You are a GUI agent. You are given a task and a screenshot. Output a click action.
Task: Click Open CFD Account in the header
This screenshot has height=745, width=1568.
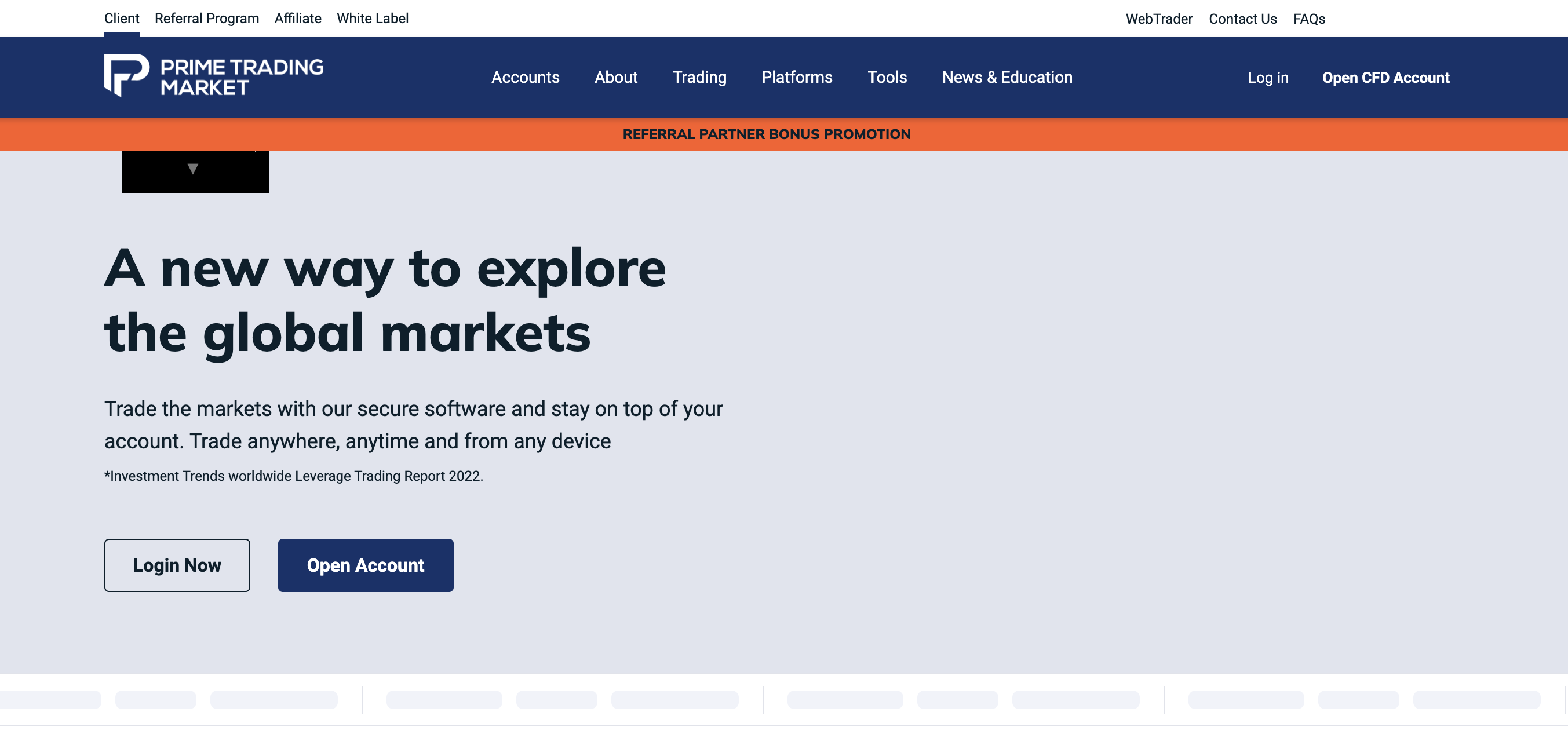tap(1385, 78)
